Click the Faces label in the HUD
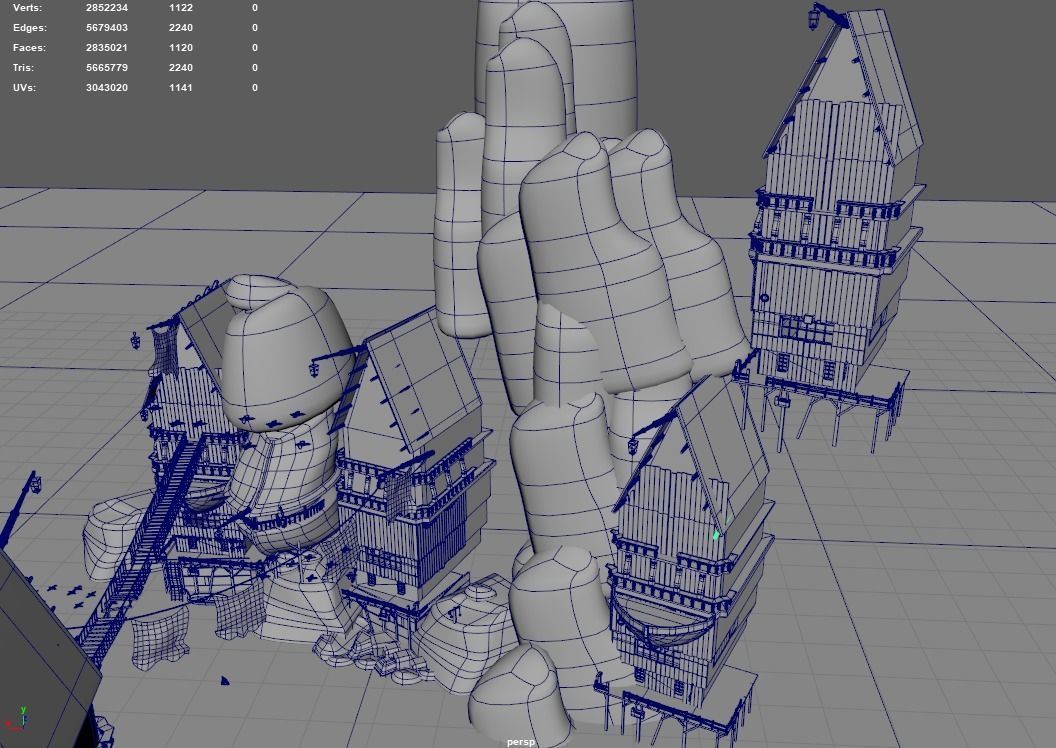1056x748 pixels. tap(29, 48)
